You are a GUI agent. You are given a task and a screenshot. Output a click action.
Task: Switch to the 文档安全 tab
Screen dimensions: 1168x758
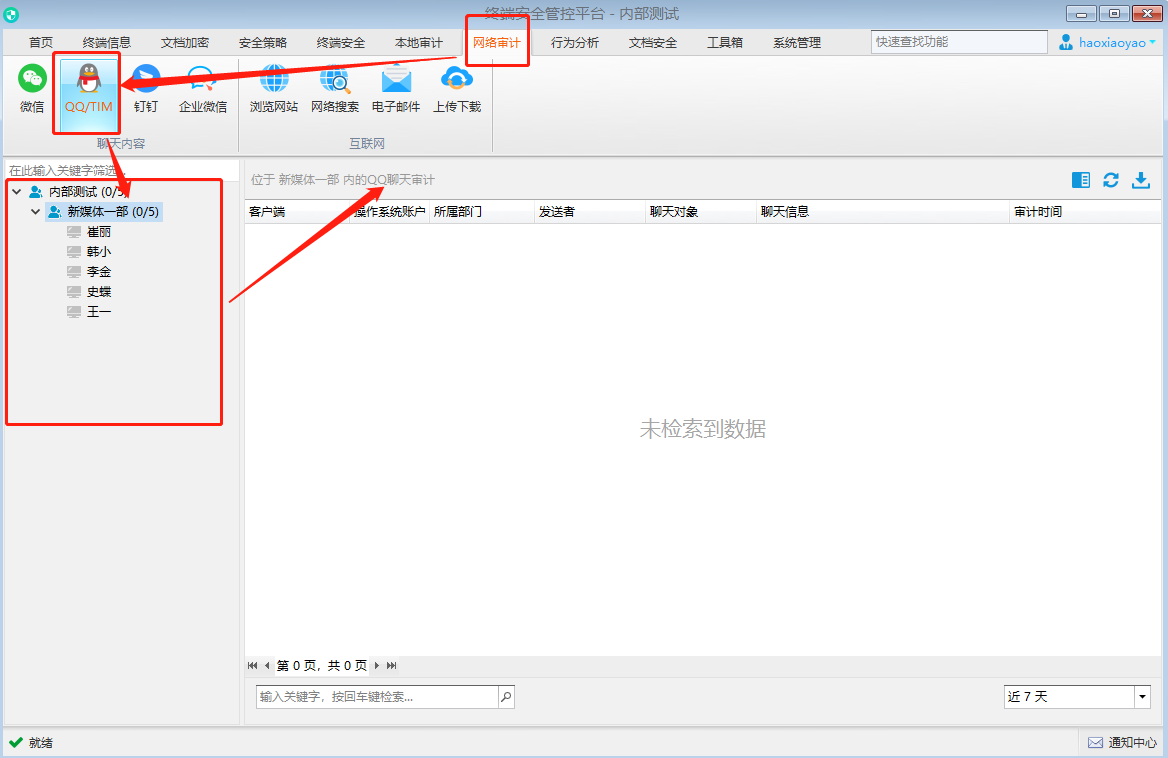click(x=653, y=42)
